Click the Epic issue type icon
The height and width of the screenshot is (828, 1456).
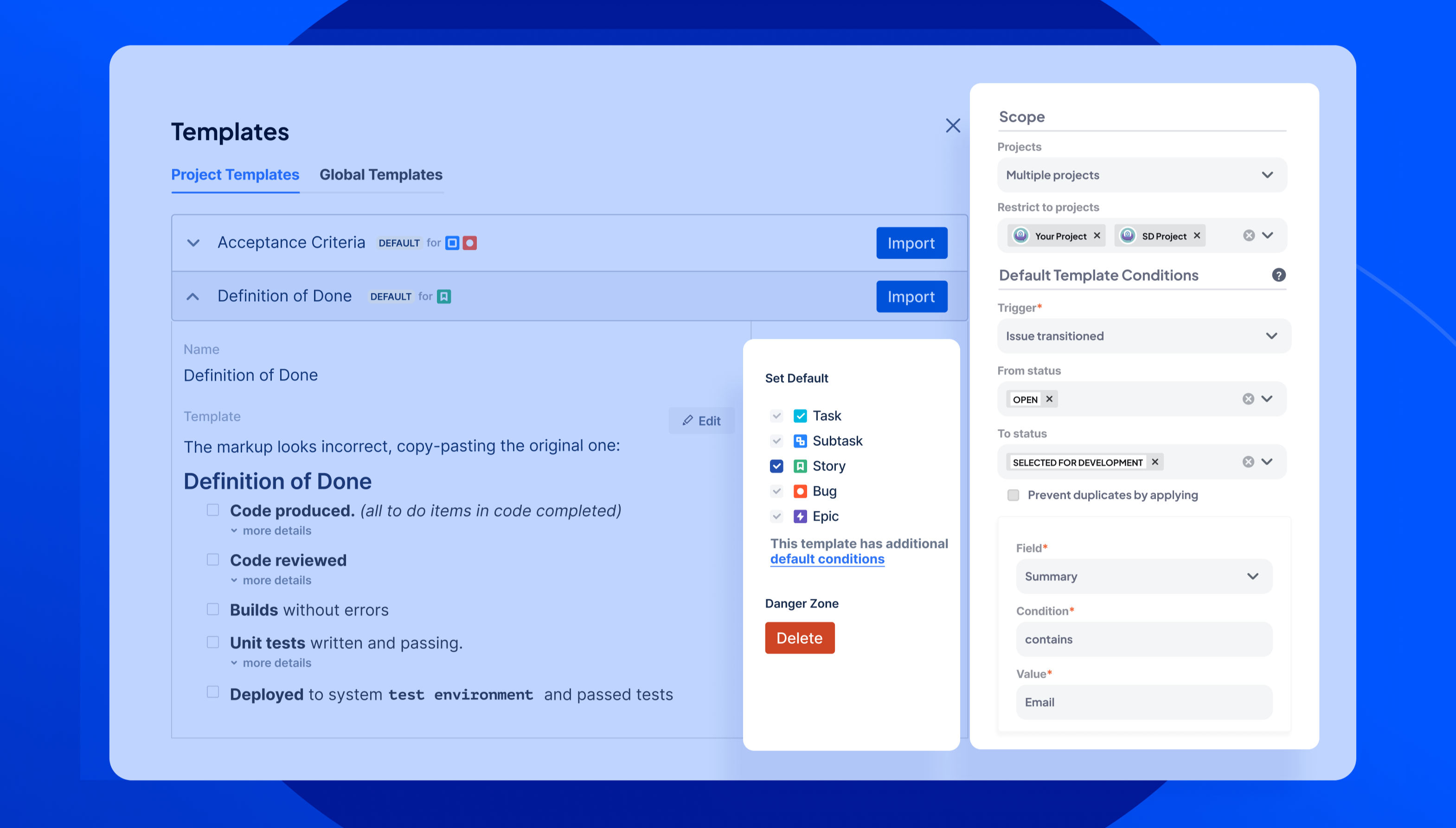(x=800, y=516)
